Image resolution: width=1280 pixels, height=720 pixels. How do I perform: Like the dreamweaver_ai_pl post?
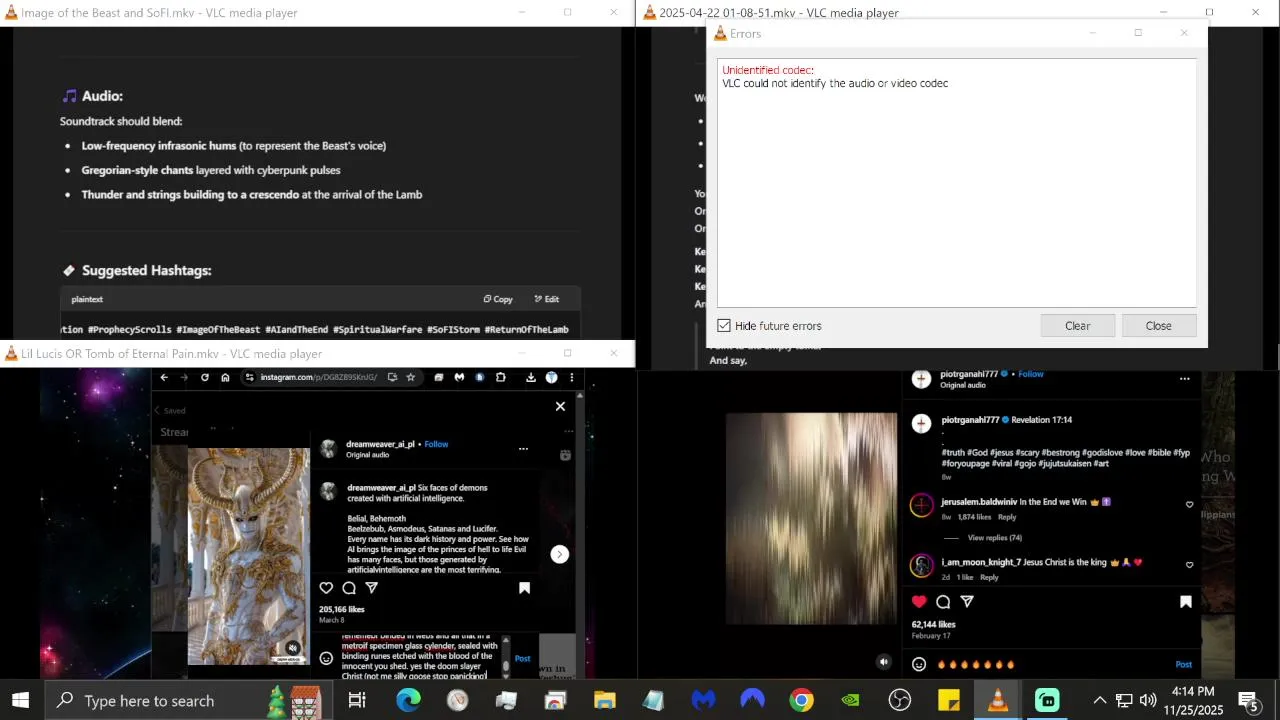tap(326, 588)
